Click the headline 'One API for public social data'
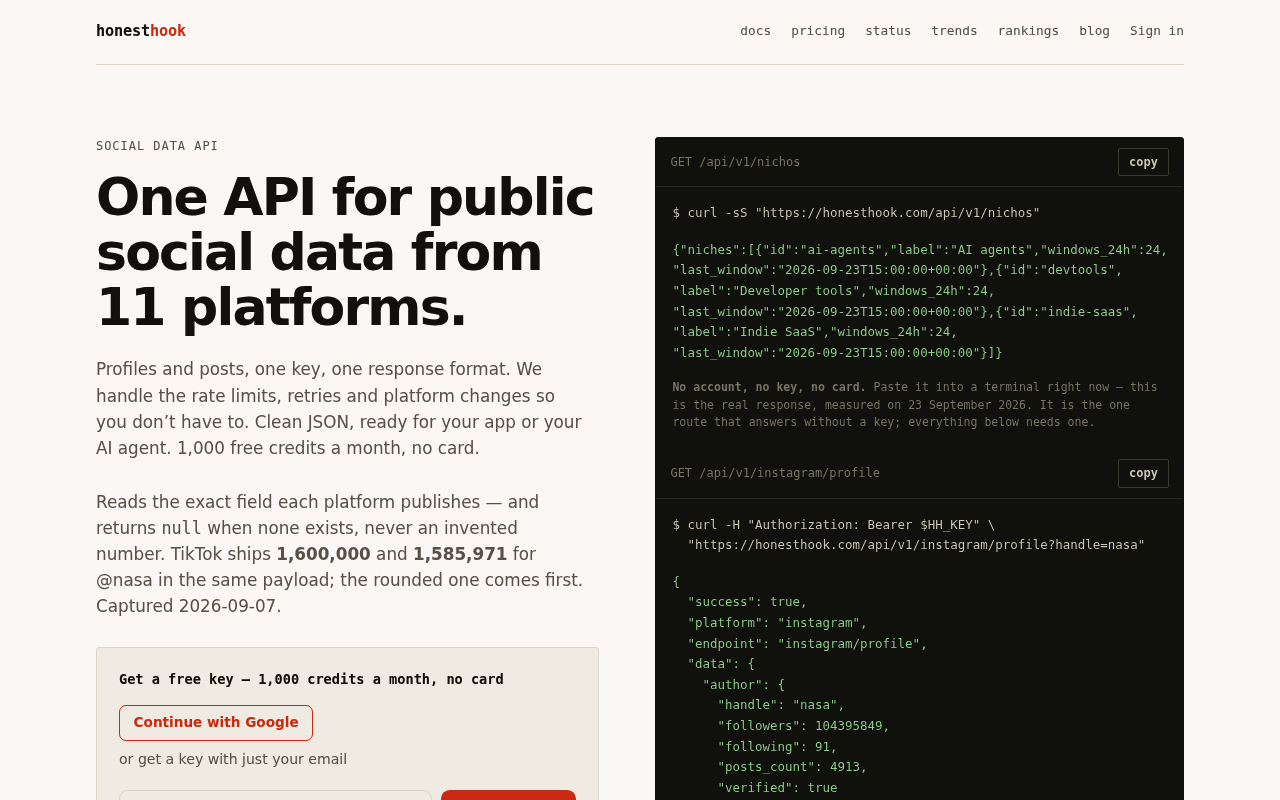 pos(345,252)
